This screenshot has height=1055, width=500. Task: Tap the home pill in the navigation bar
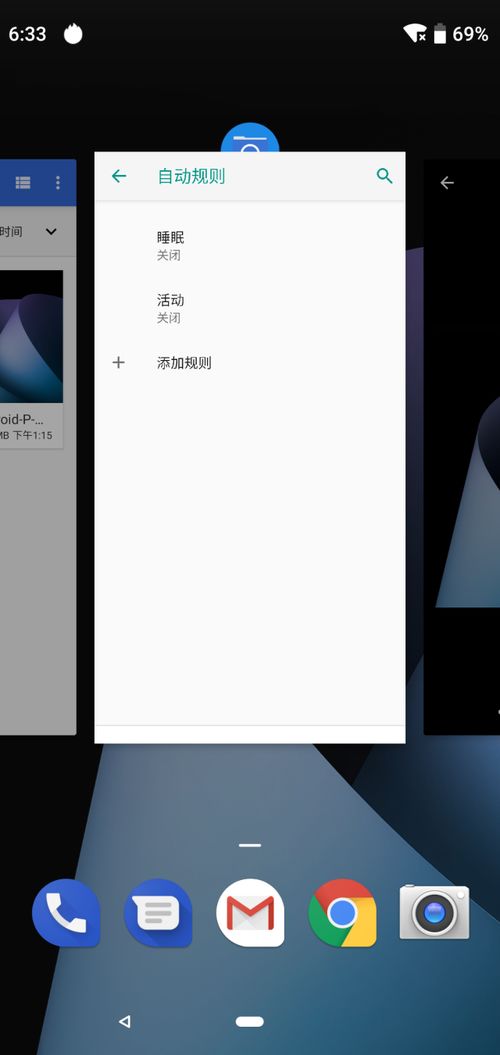250,1021
